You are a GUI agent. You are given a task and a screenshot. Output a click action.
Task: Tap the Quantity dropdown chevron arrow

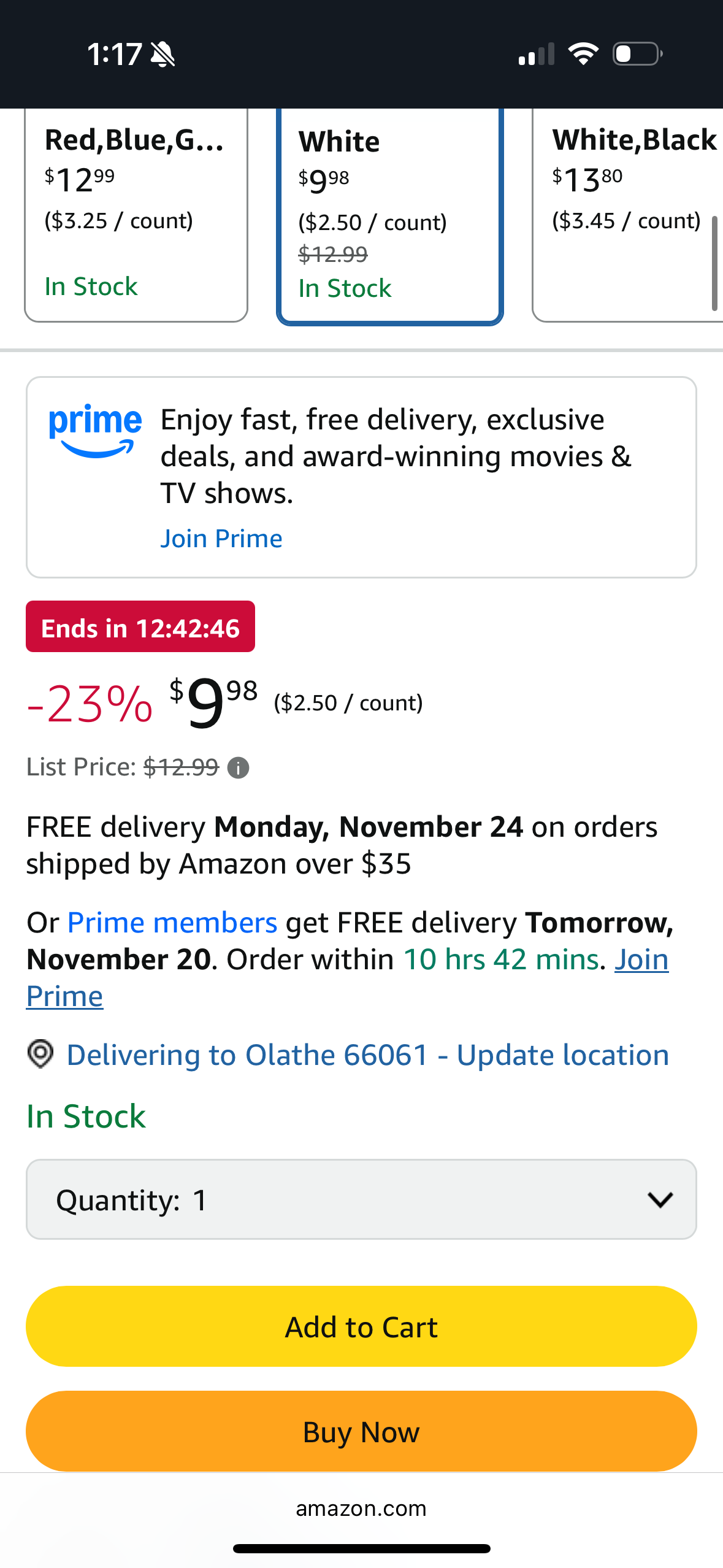[x=660, y=1200]
